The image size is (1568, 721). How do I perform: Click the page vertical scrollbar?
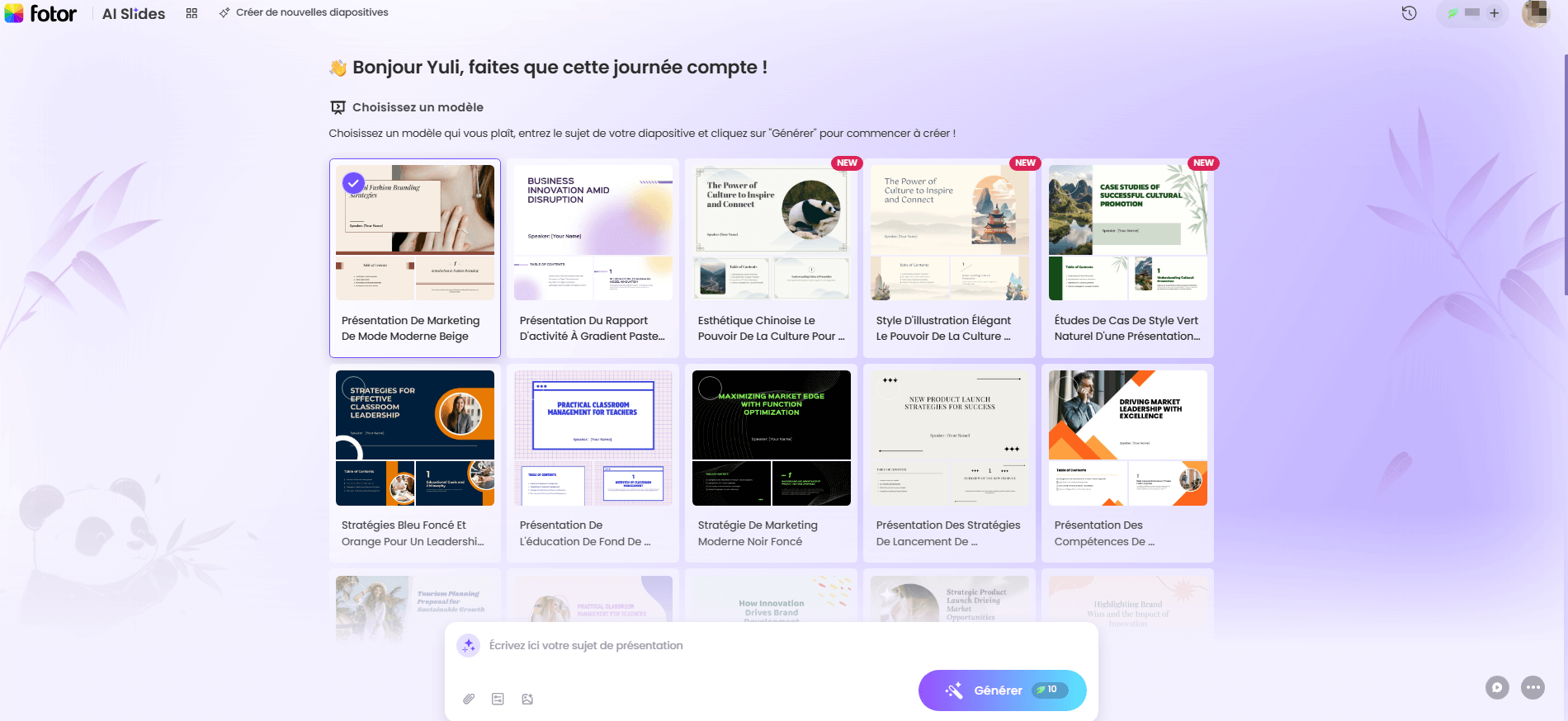point(1565,173)
